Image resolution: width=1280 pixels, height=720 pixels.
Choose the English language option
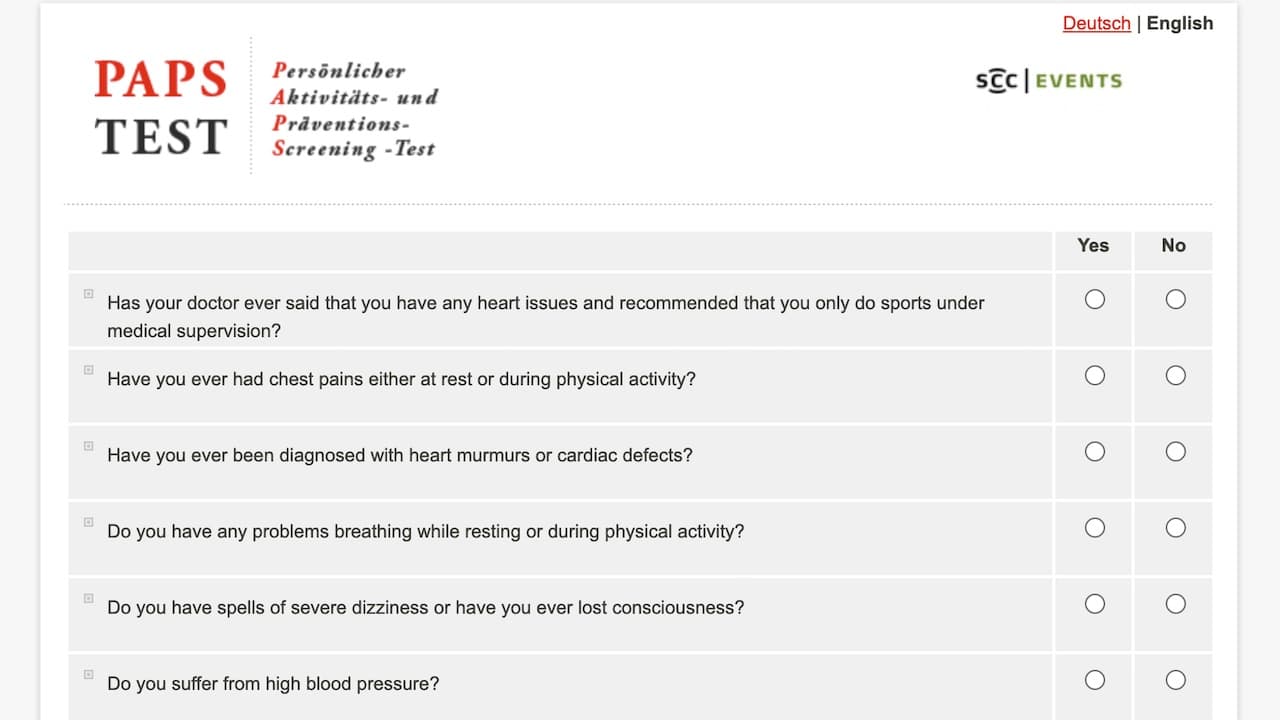1180,23
